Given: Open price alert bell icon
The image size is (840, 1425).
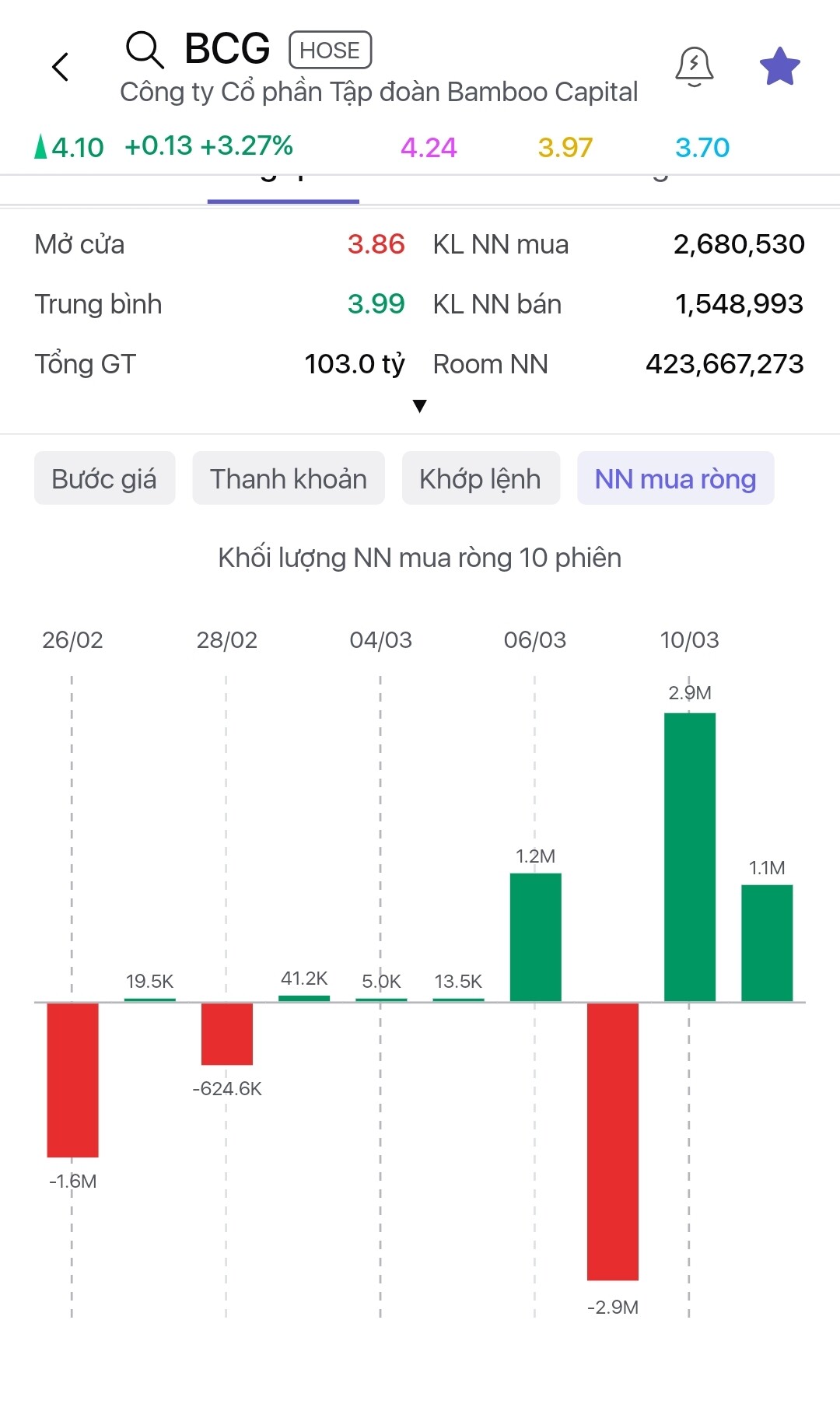Looking at the screenshot, I should (x=694, y=67).
